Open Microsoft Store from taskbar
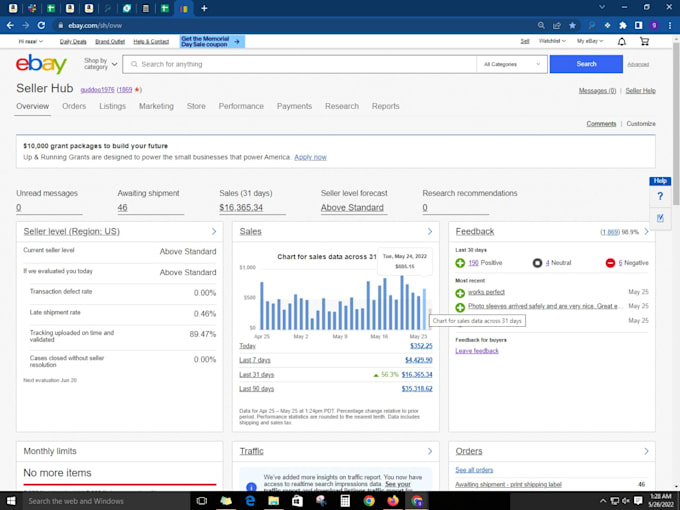Viewport: 680px width, 510px height. (x=298, y=501)
